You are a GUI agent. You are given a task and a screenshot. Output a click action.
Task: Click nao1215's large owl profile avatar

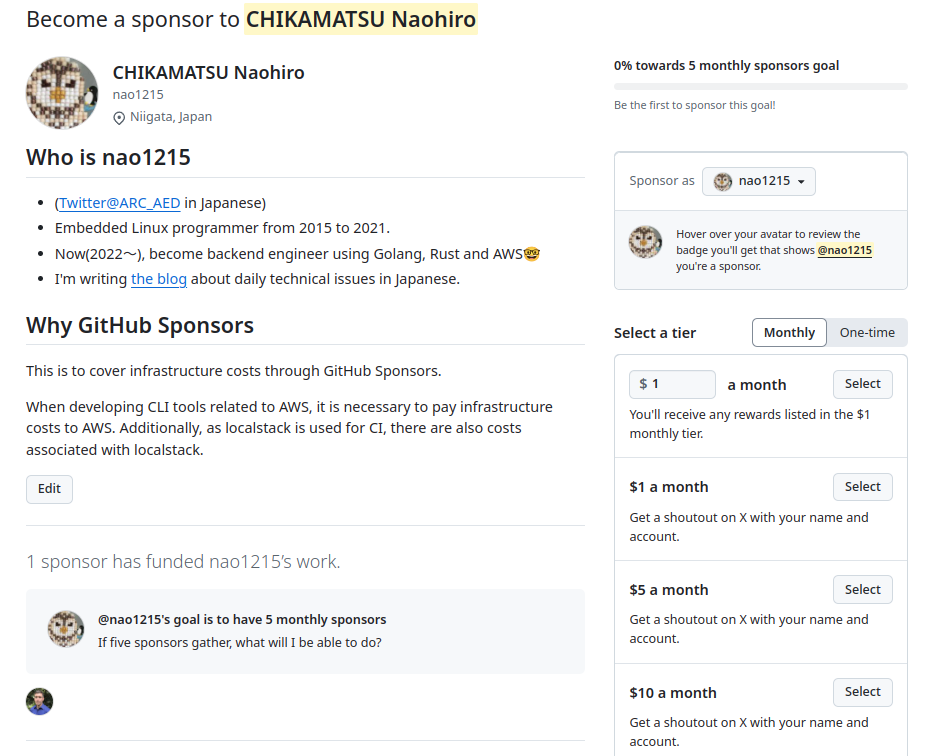(62, 93)
